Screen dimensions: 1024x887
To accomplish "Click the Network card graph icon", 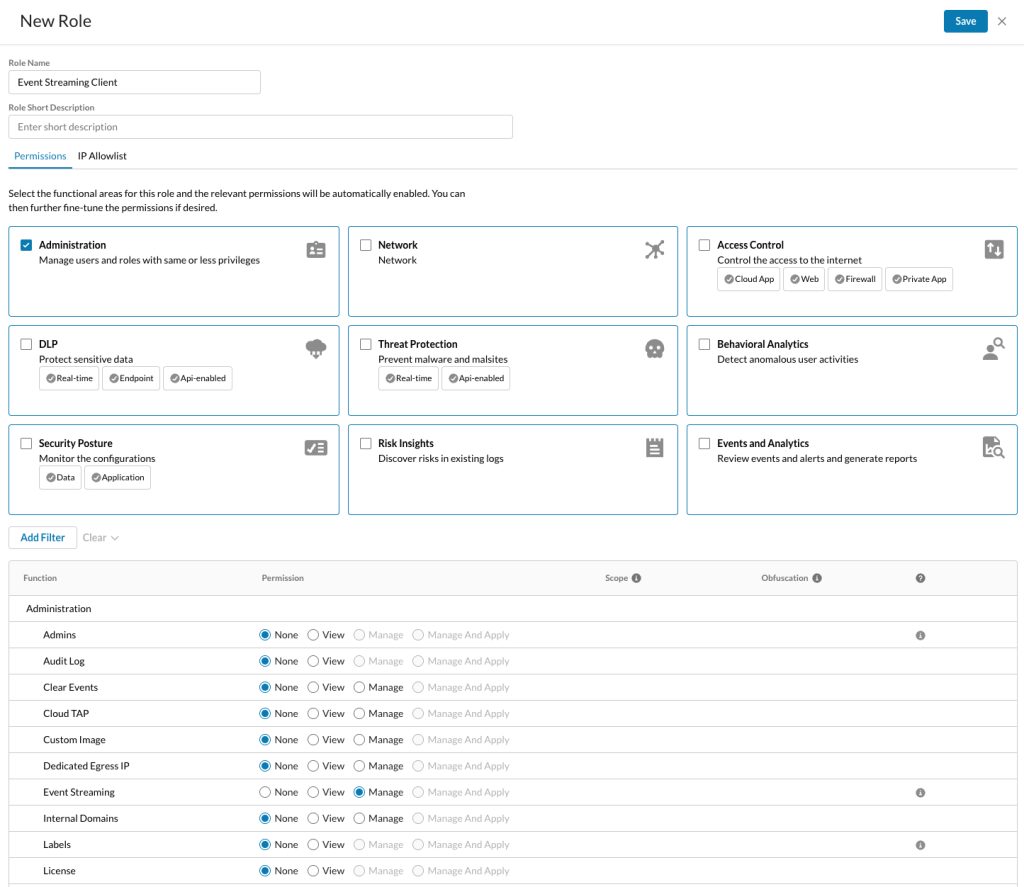I will [x=654, y=249].
